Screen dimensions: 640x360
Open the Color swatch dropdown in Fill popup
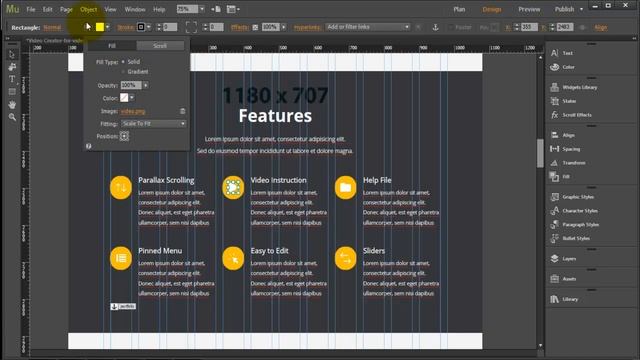tap(132, 98)
